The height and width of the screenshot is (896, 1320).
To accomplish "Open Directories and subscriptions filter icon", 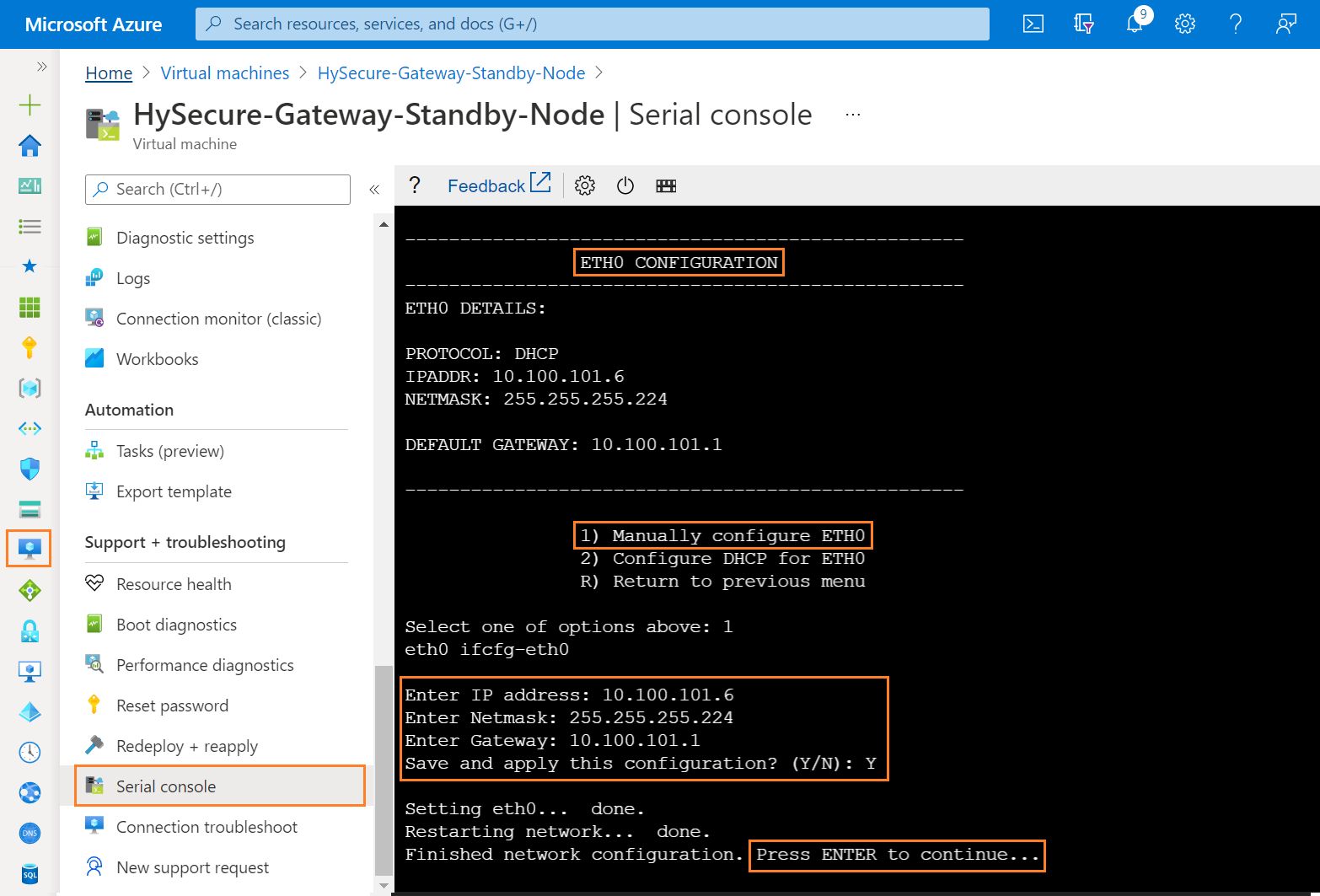I will (x=1084, y=24).
